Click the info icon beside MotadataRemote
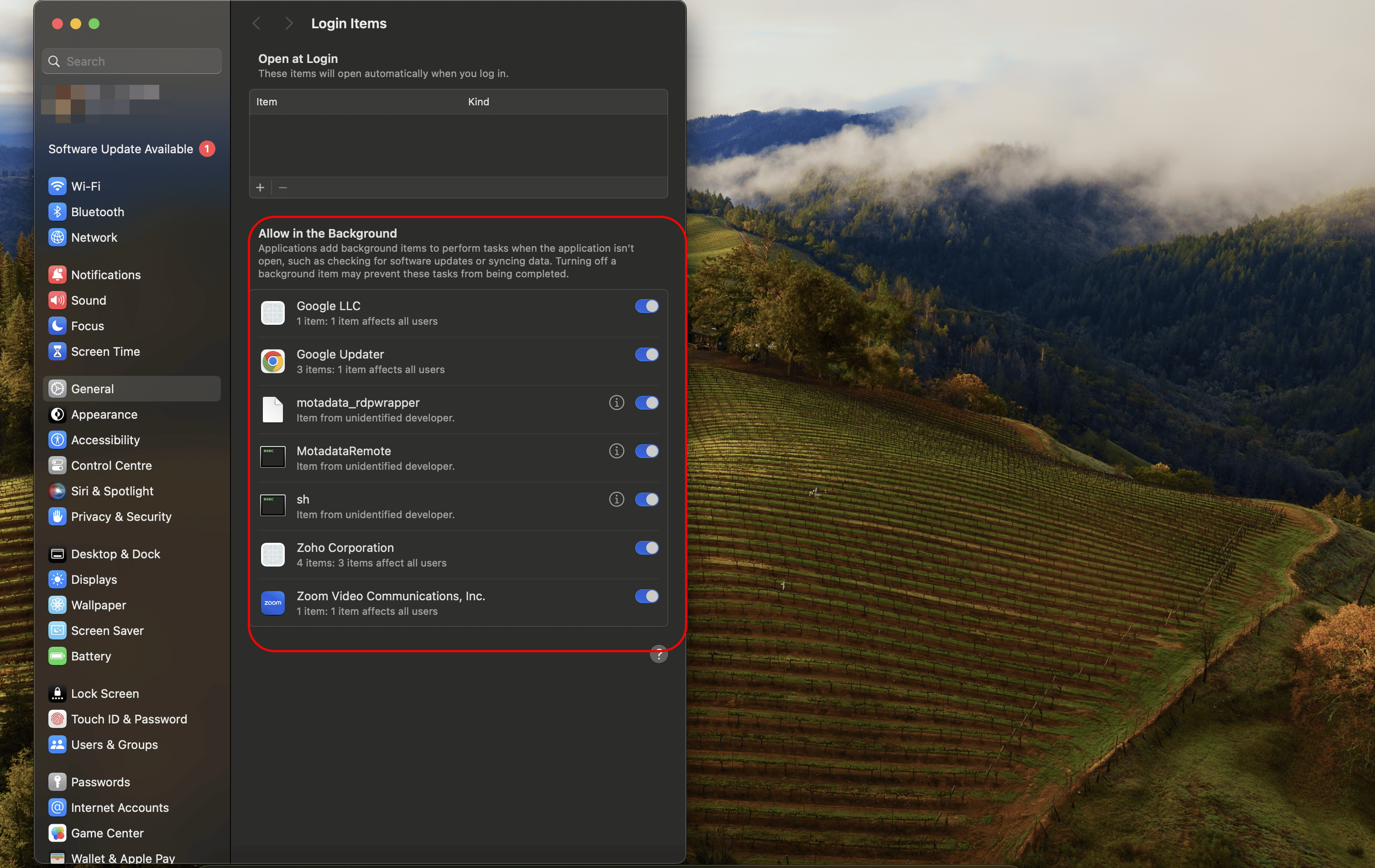 [616, 451]
